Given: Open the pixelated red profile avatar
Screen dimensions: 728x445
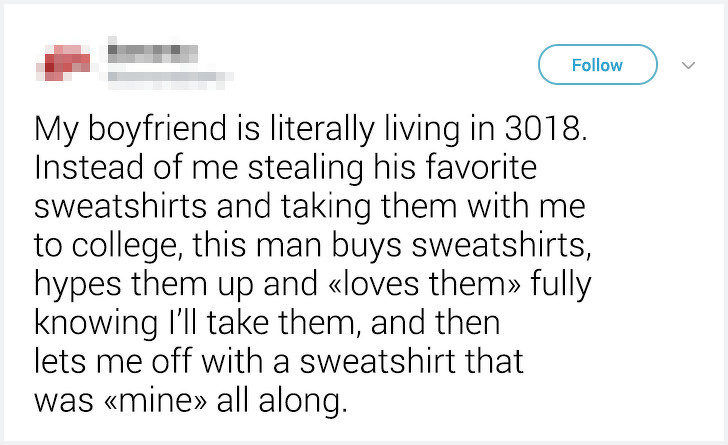Looking at the screenshot, I should coord(64,63).
